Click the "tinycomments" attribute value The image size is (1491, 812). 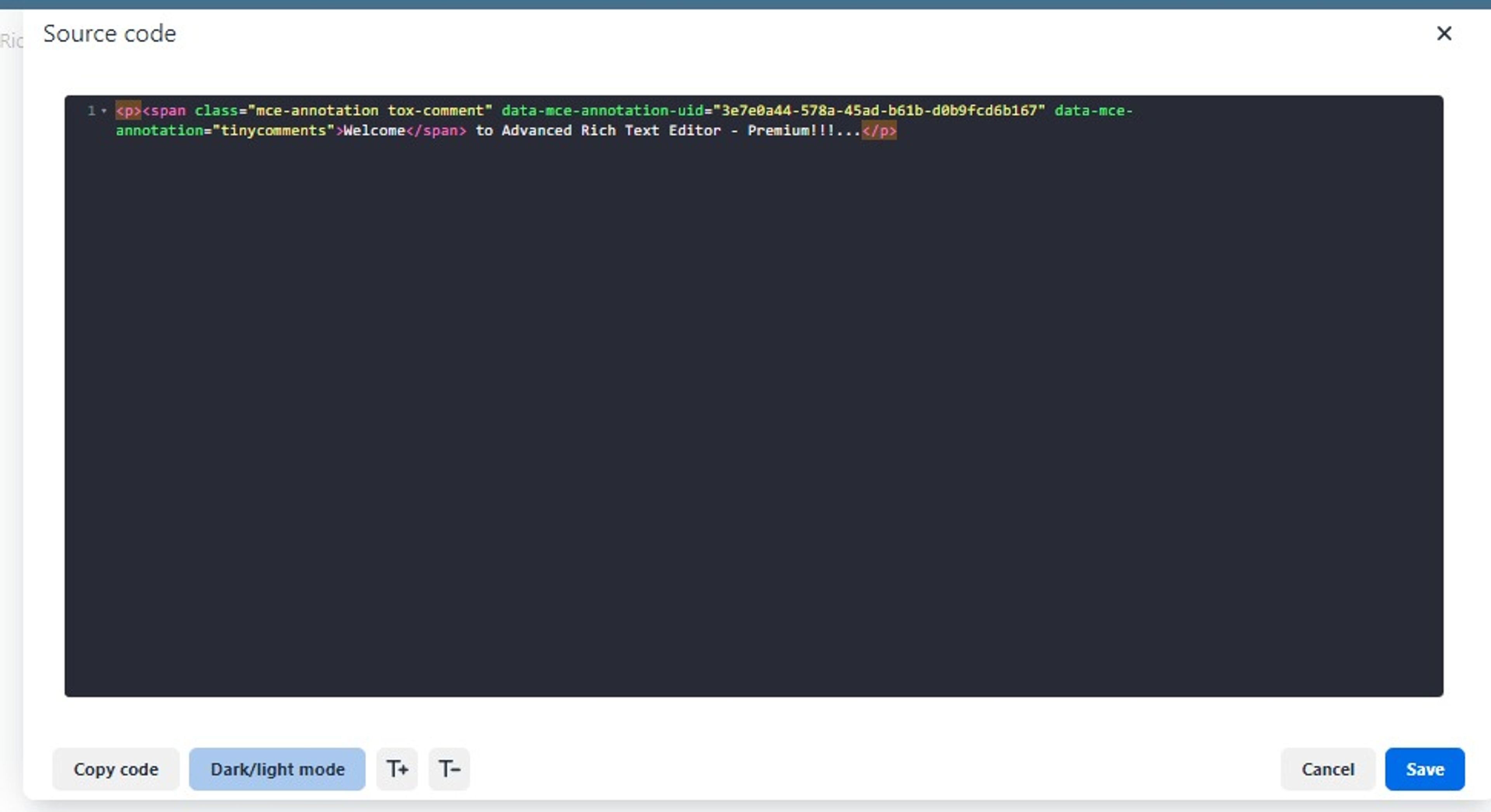click(274, 130)
